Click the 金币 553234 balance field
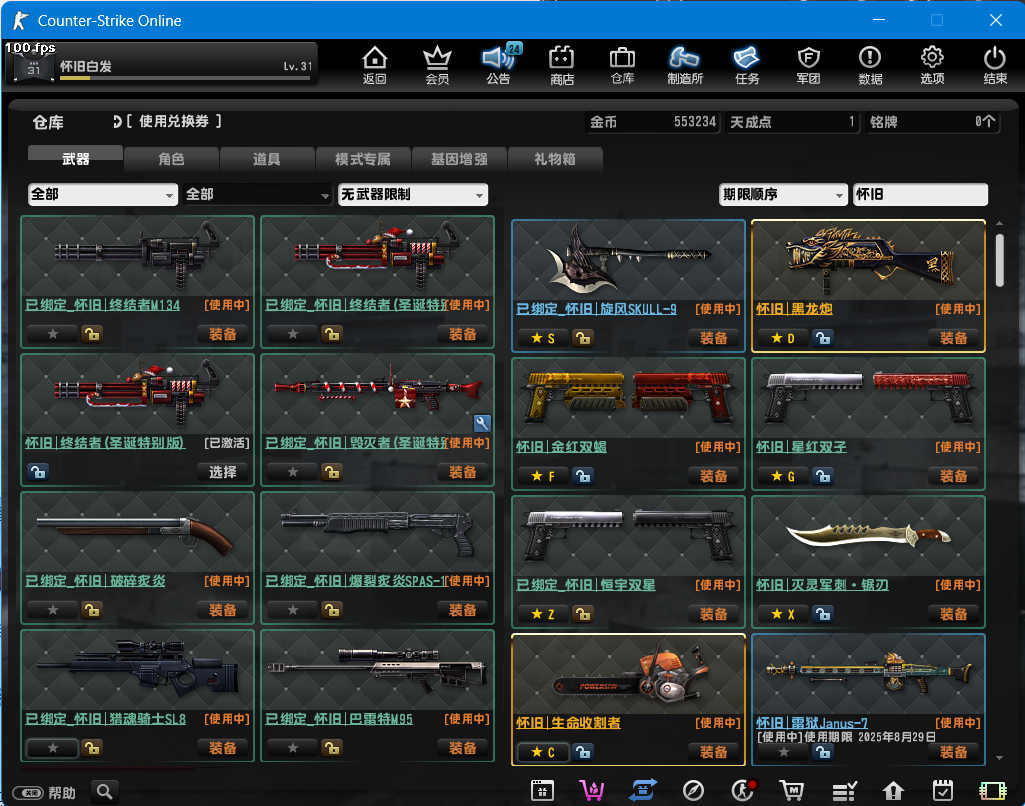Screen dimensions: 1025x806 [x=652, y=122]
